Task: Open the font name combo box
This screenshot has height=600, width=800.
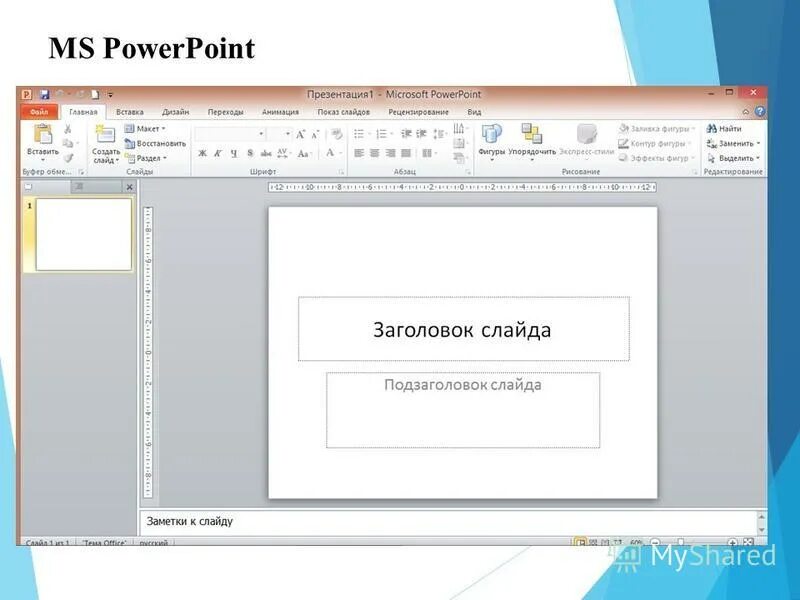Action: pyautogui.click(x=230, y=134)
